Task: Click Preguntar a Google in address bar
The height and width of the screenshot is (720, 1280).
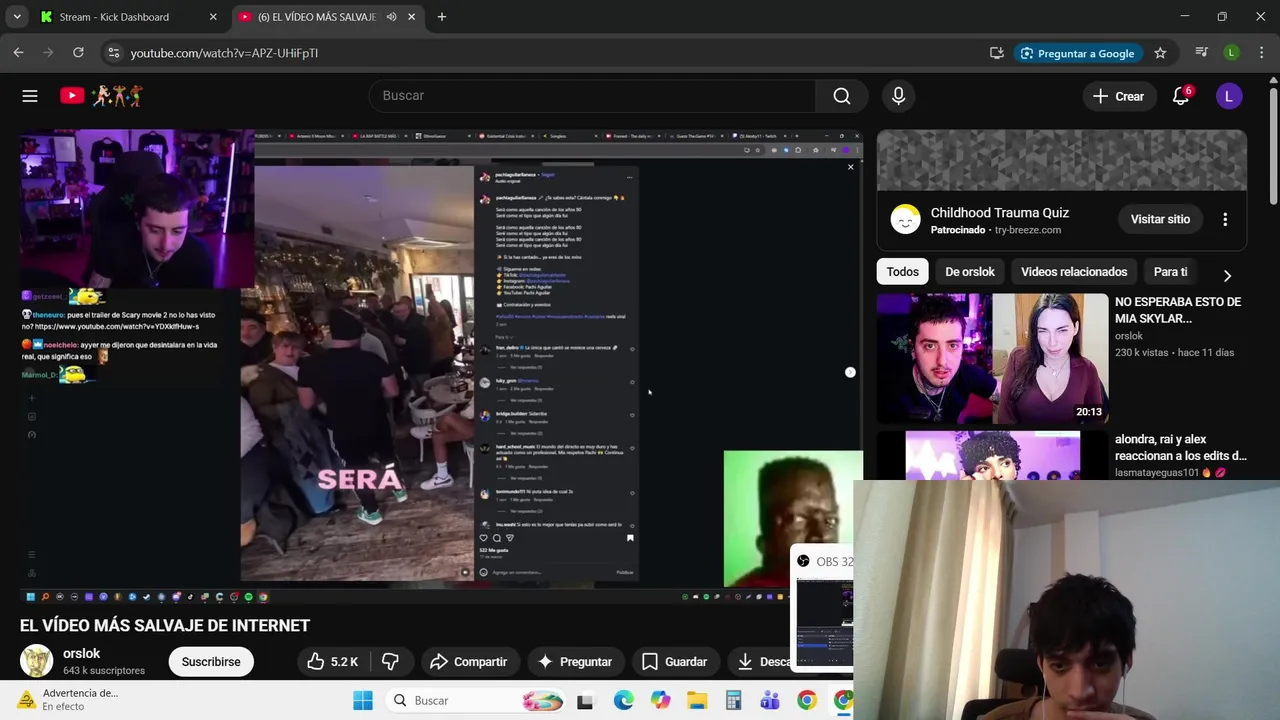Action: (x=1076, y=53)
